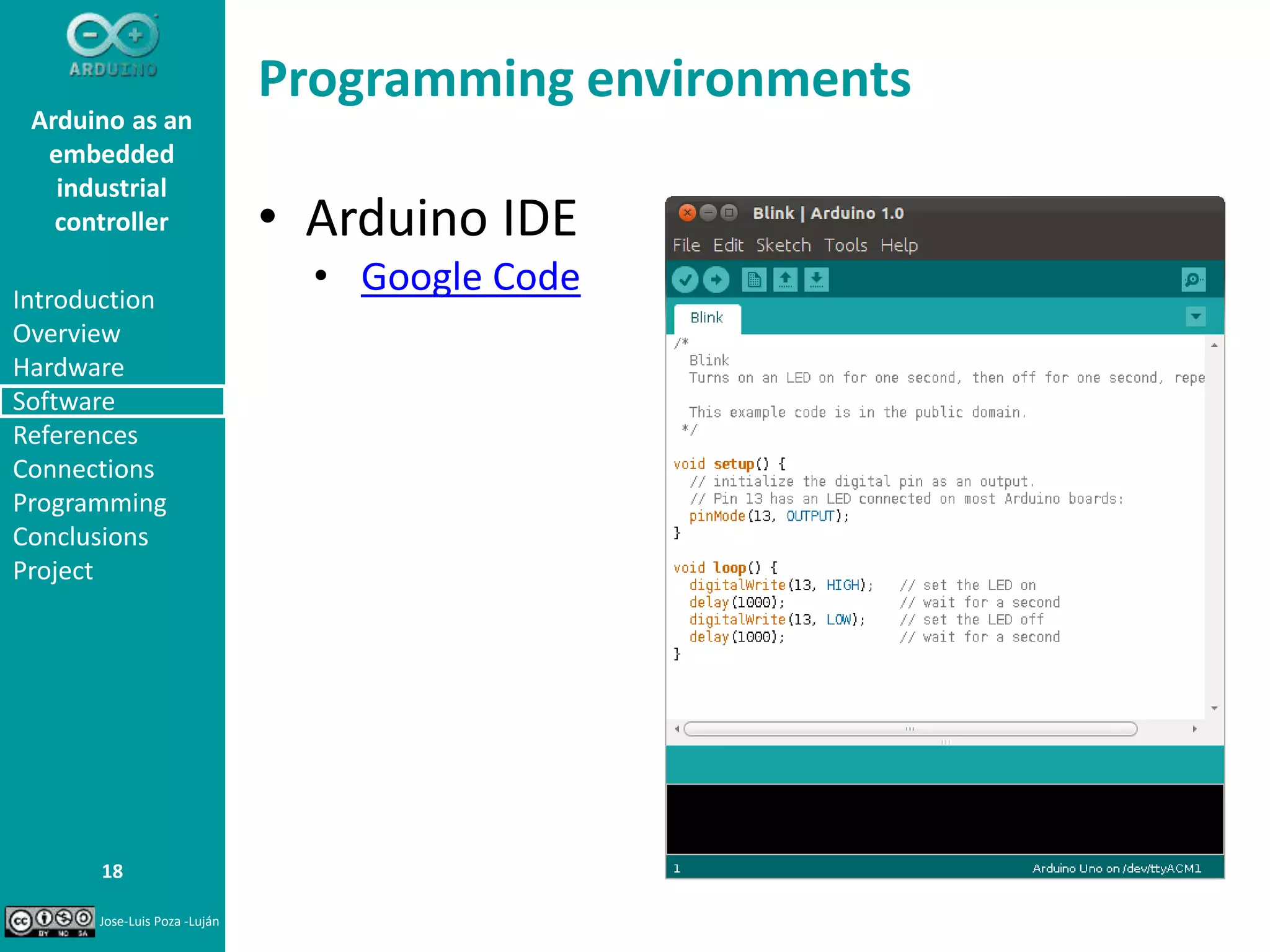Click 'void loop() {' code line
1270x952 pixels.
click(x=726, y=568)
